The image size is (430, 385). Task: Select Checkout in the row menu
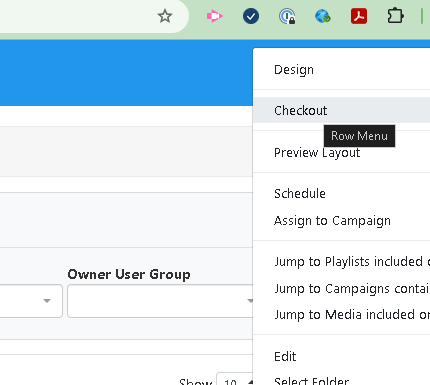tap(342, 110)
